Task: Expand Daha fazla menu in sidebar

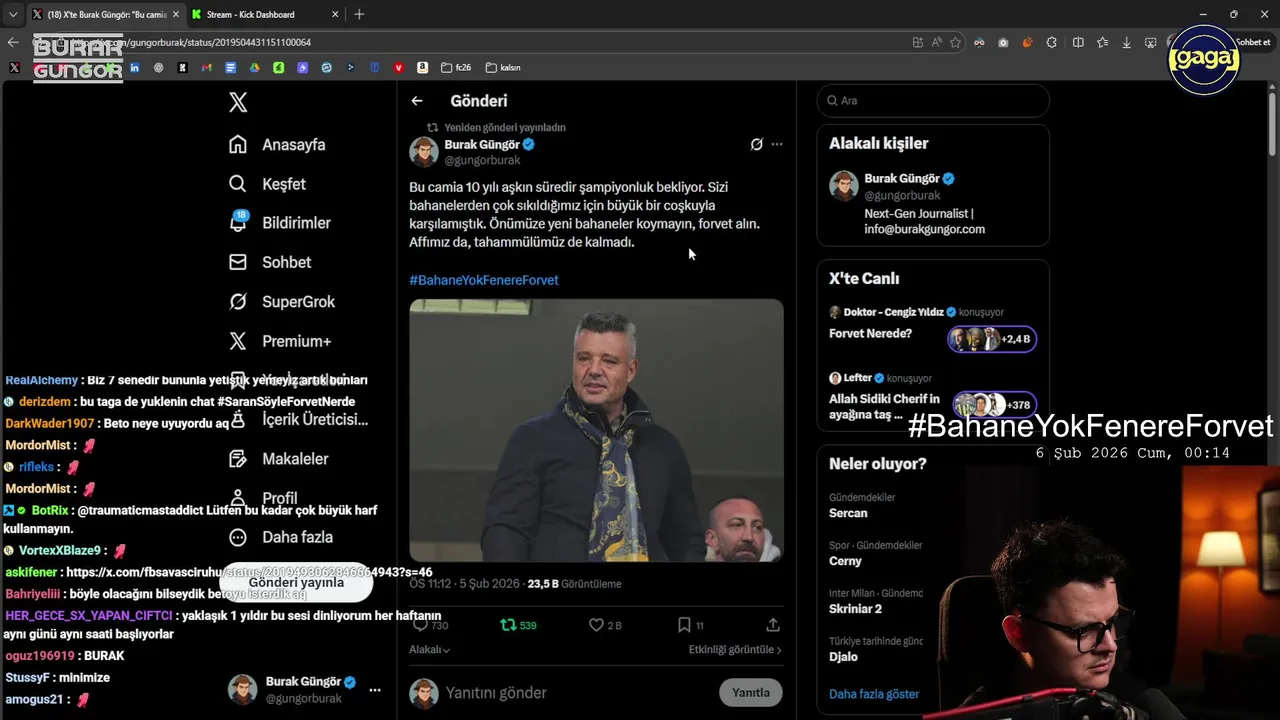Action: (281, 537)
